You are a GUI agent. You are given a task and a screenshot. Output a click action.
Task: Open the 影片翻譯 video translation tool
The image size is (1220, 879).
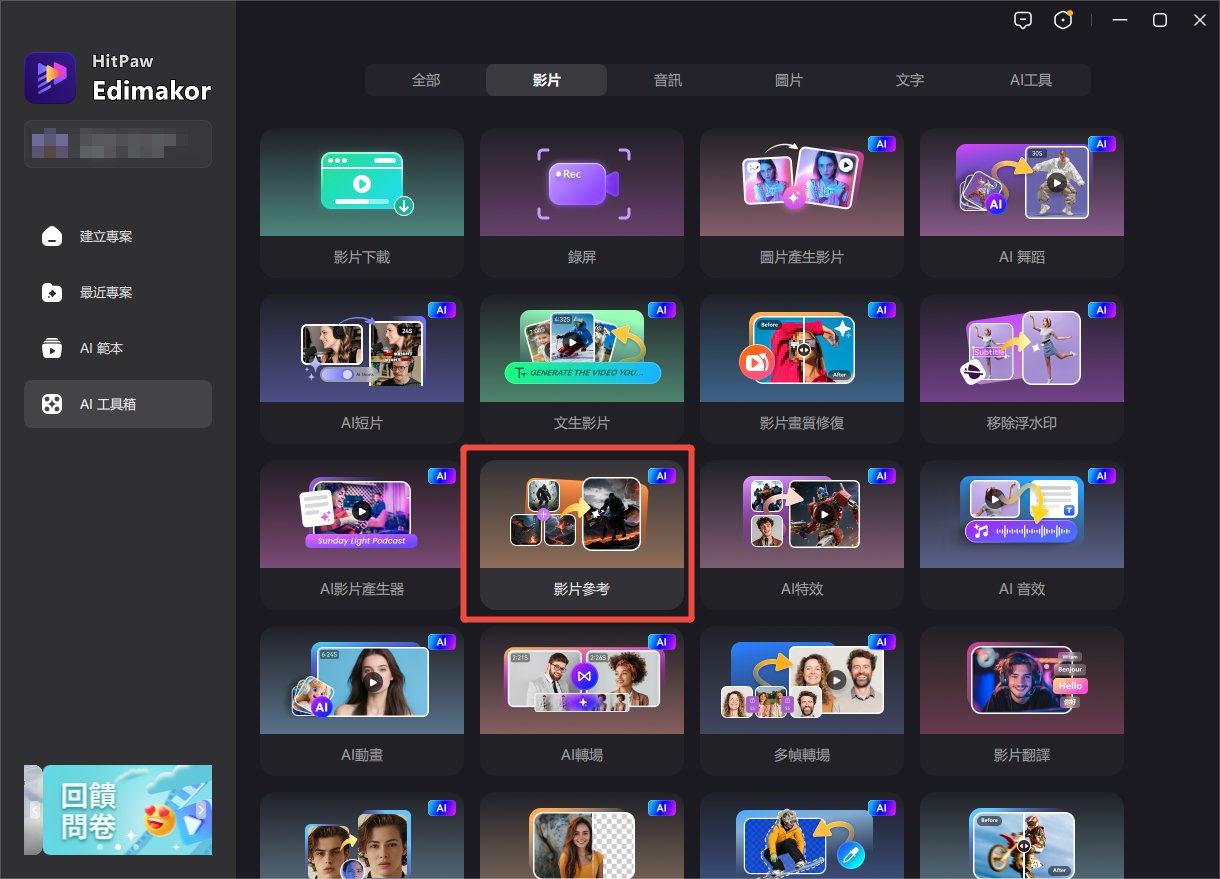[x=1022, y=701]
